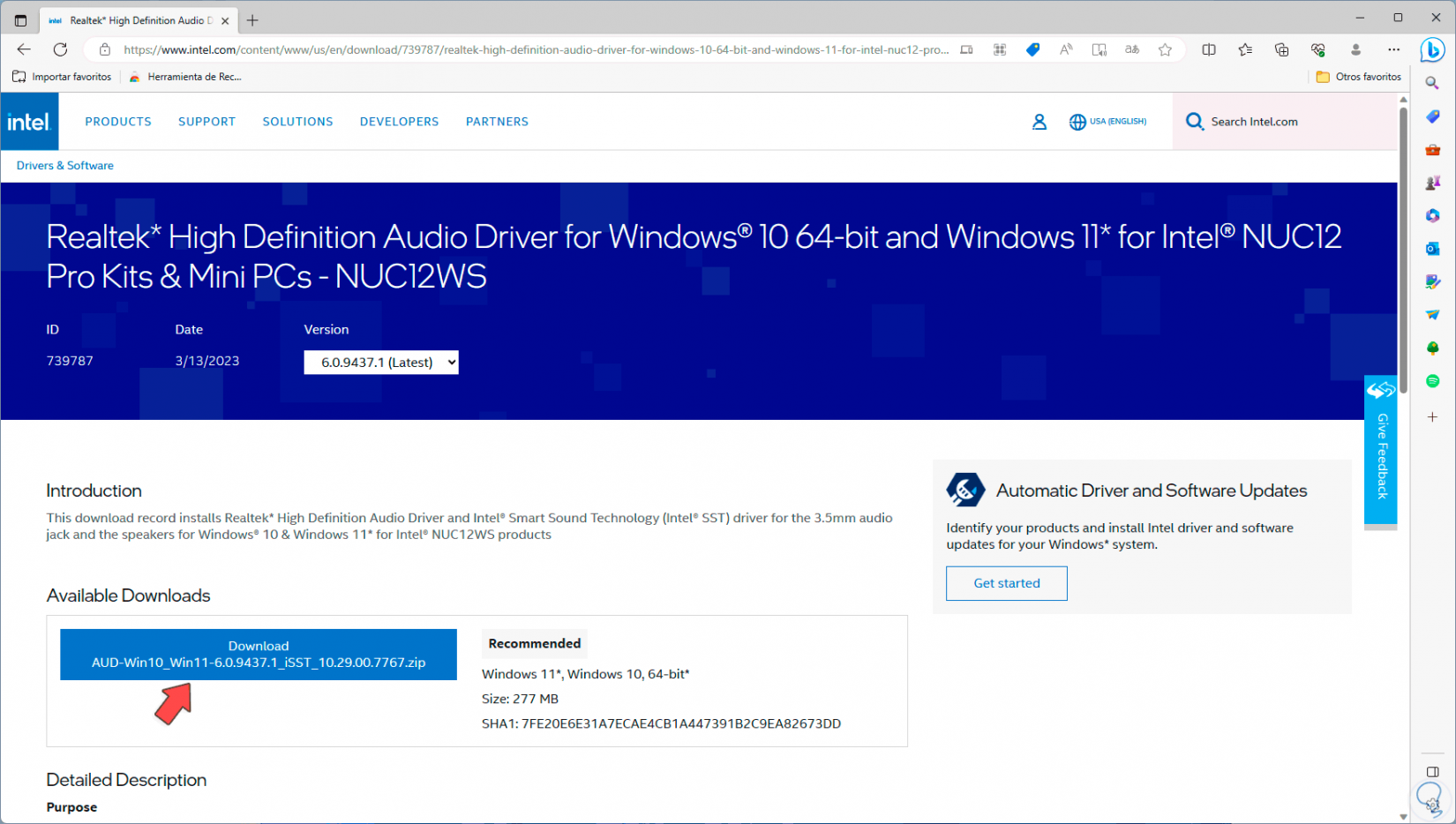
Task: Open the browser profile menu
Action: pos(1355,49)
